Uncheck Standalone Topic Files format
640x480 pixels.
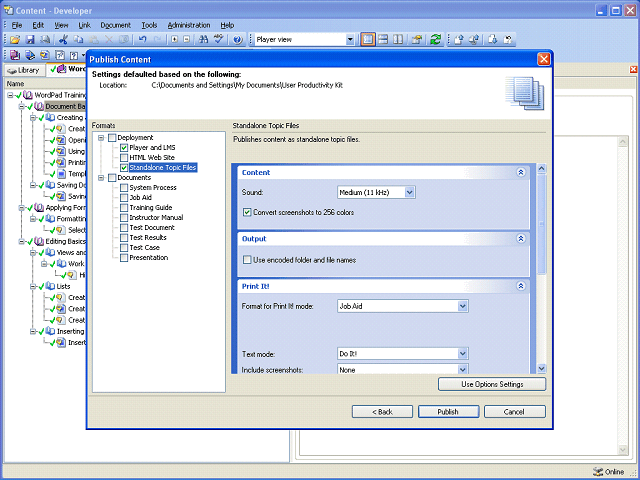124,168
